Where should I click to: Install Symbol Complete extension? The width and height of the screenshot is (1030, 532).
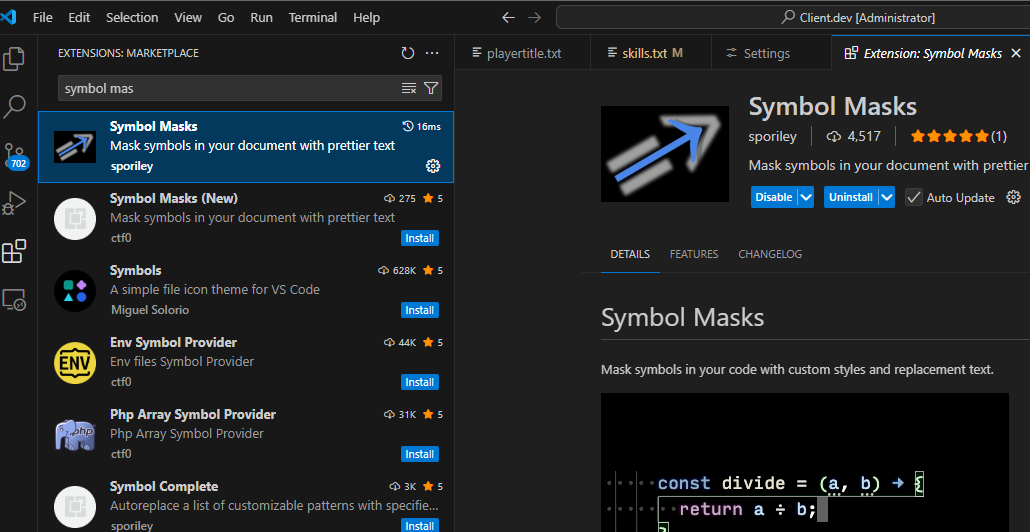(419, 526)
